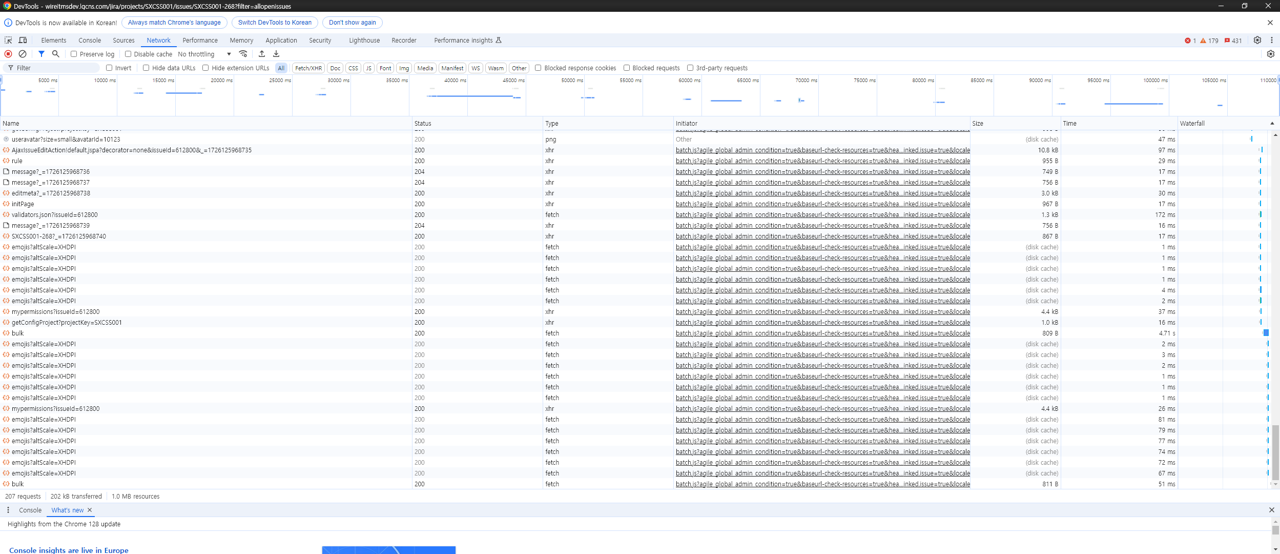This screenshot has width=1280, height=554.
Task: Open the No throttling dropdown
Action: [204, 54]
